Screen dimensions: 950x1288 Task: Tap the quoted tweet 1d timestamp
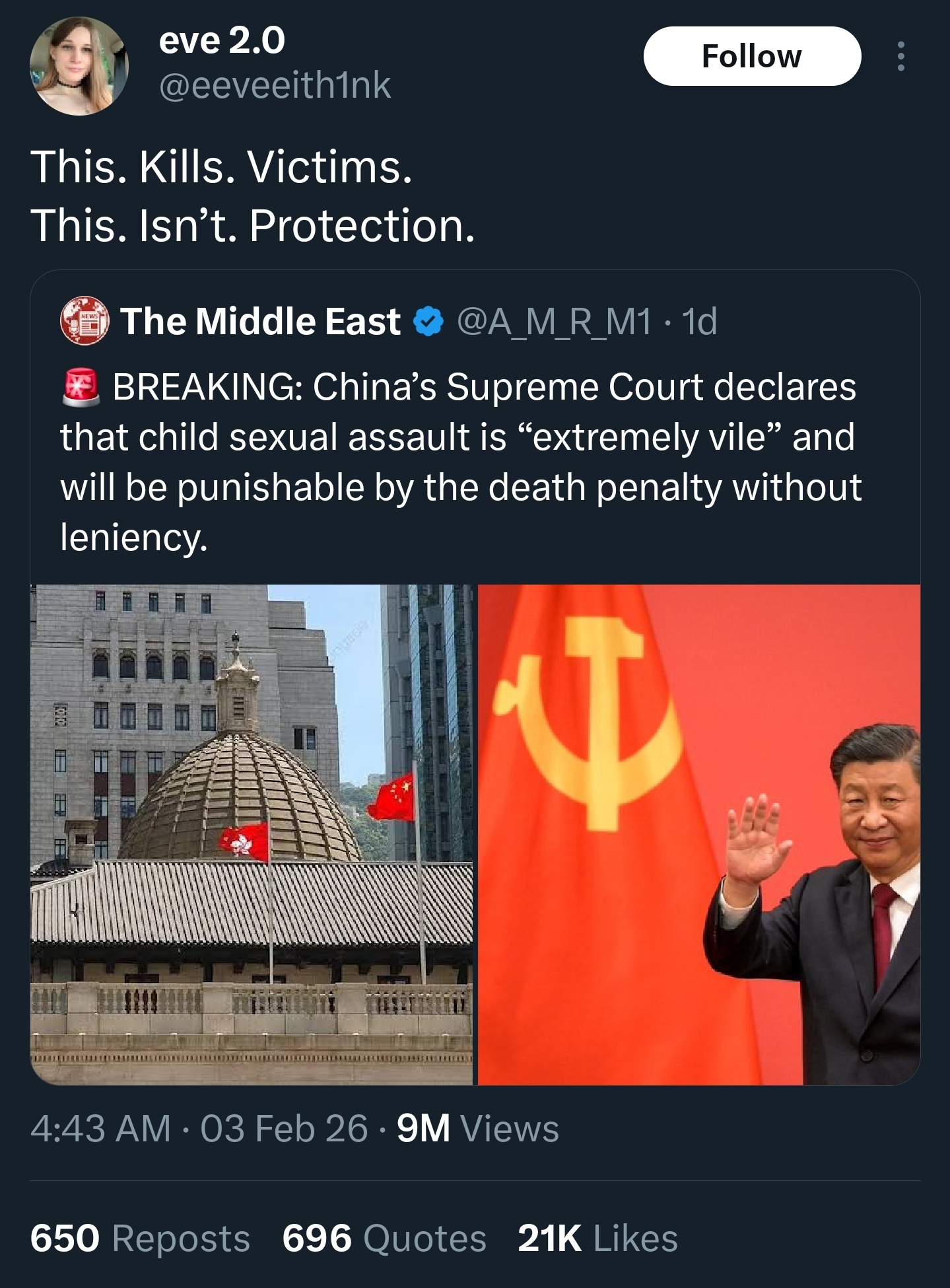[699, 322]
